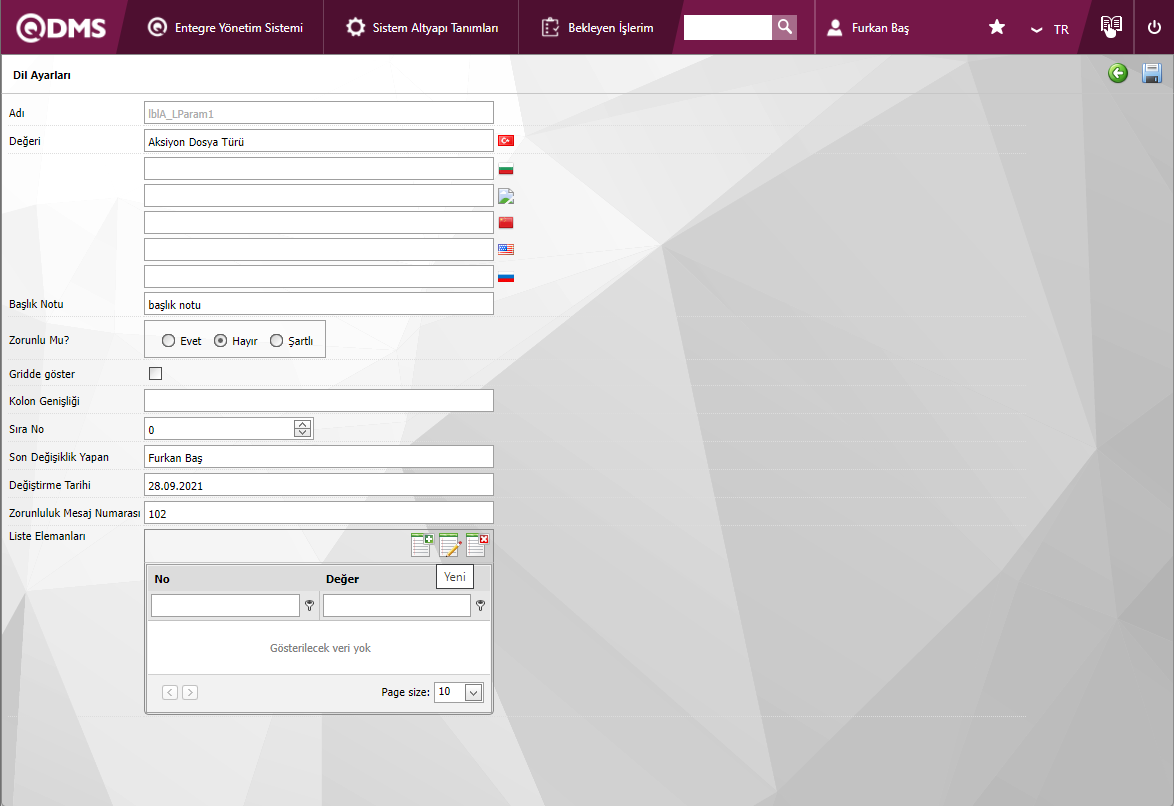Screen dimensions: 1174x806
Task: Click the save floppy disk icon
Action: (1151, 73)
